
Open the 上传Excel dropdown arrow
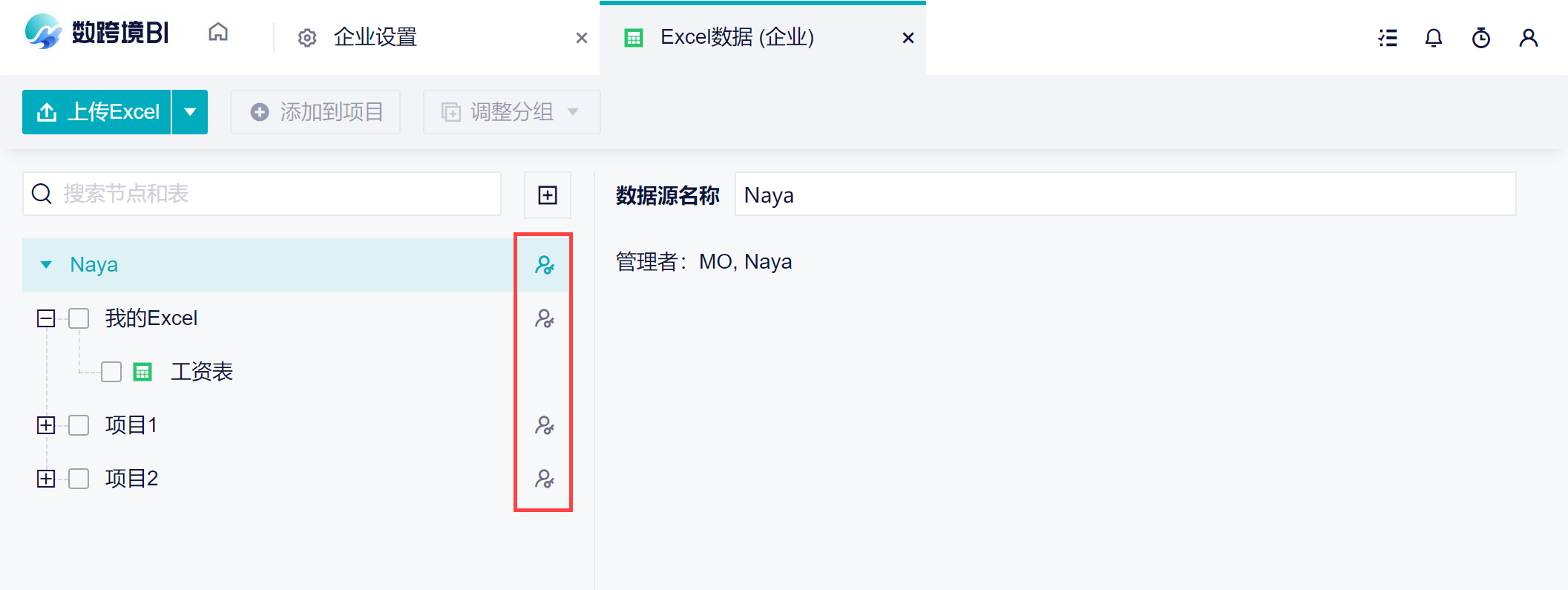click(190, 112)
